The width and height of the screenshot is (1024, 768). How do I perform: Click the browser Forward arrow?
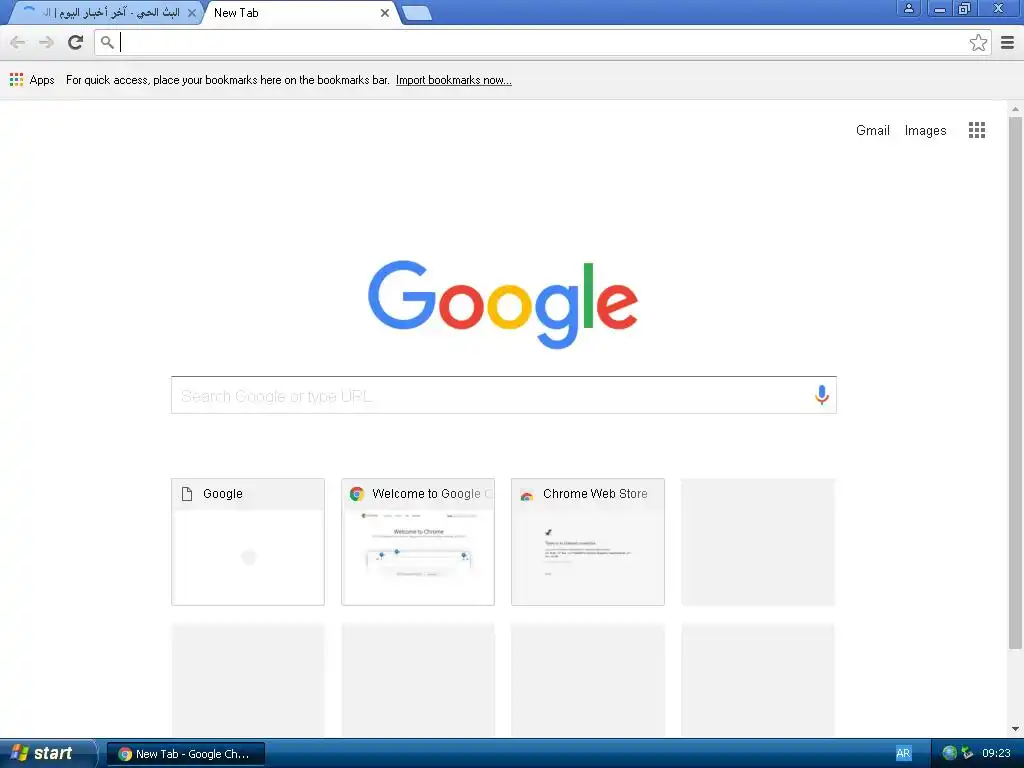[46, 42]
